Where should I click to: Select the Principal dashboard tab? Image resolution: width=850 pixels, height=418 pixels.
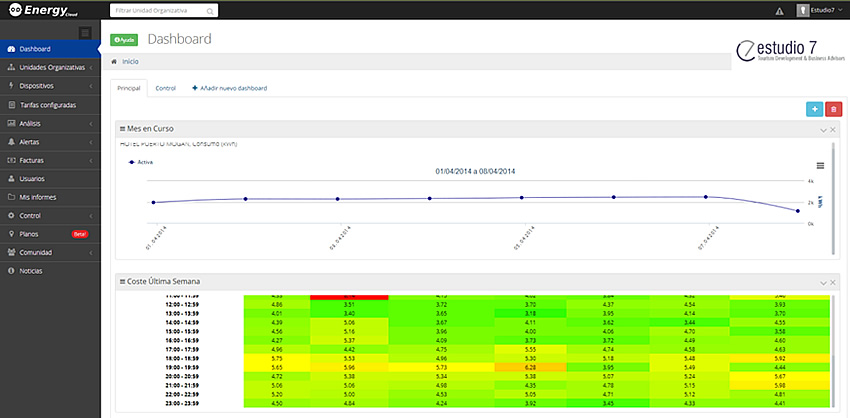coord(129,88)
